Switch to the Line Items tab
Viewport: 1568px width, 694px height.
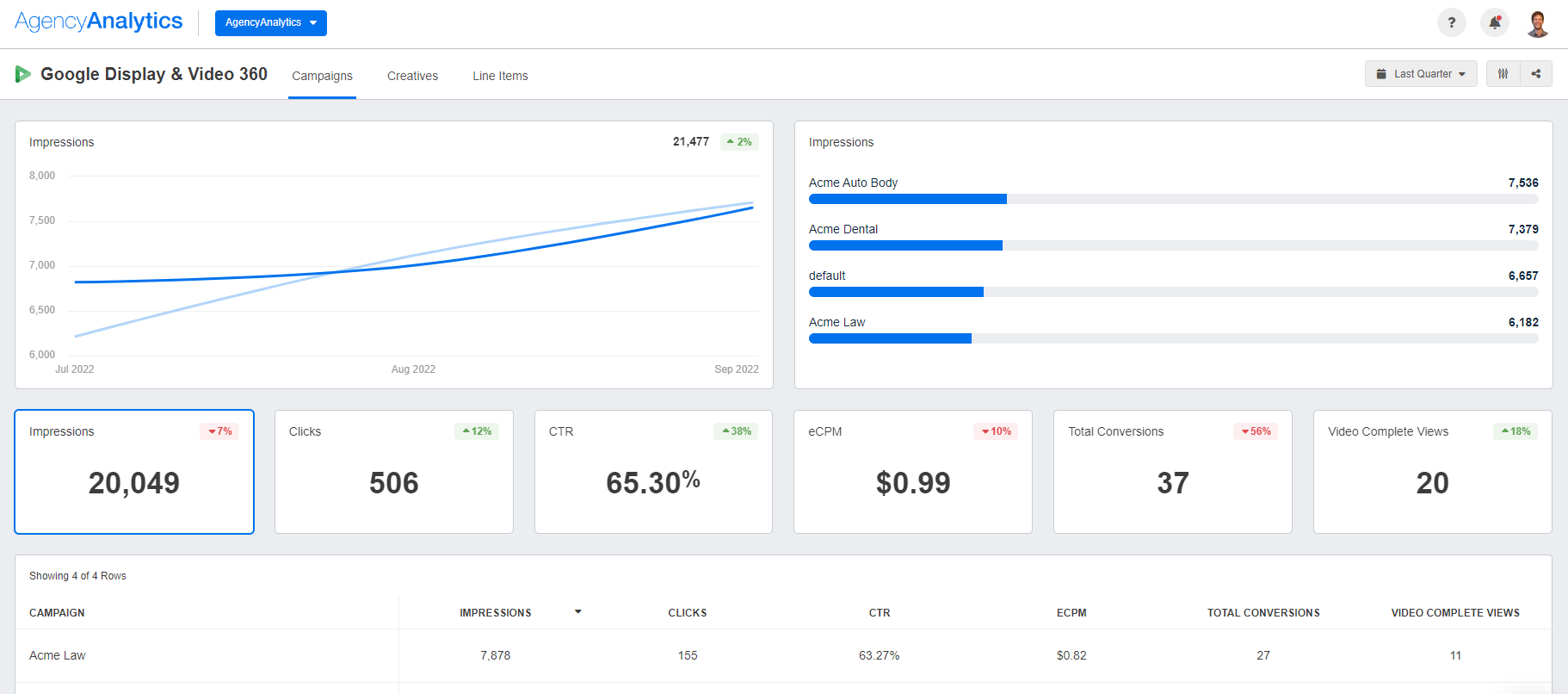click(500, 76)
